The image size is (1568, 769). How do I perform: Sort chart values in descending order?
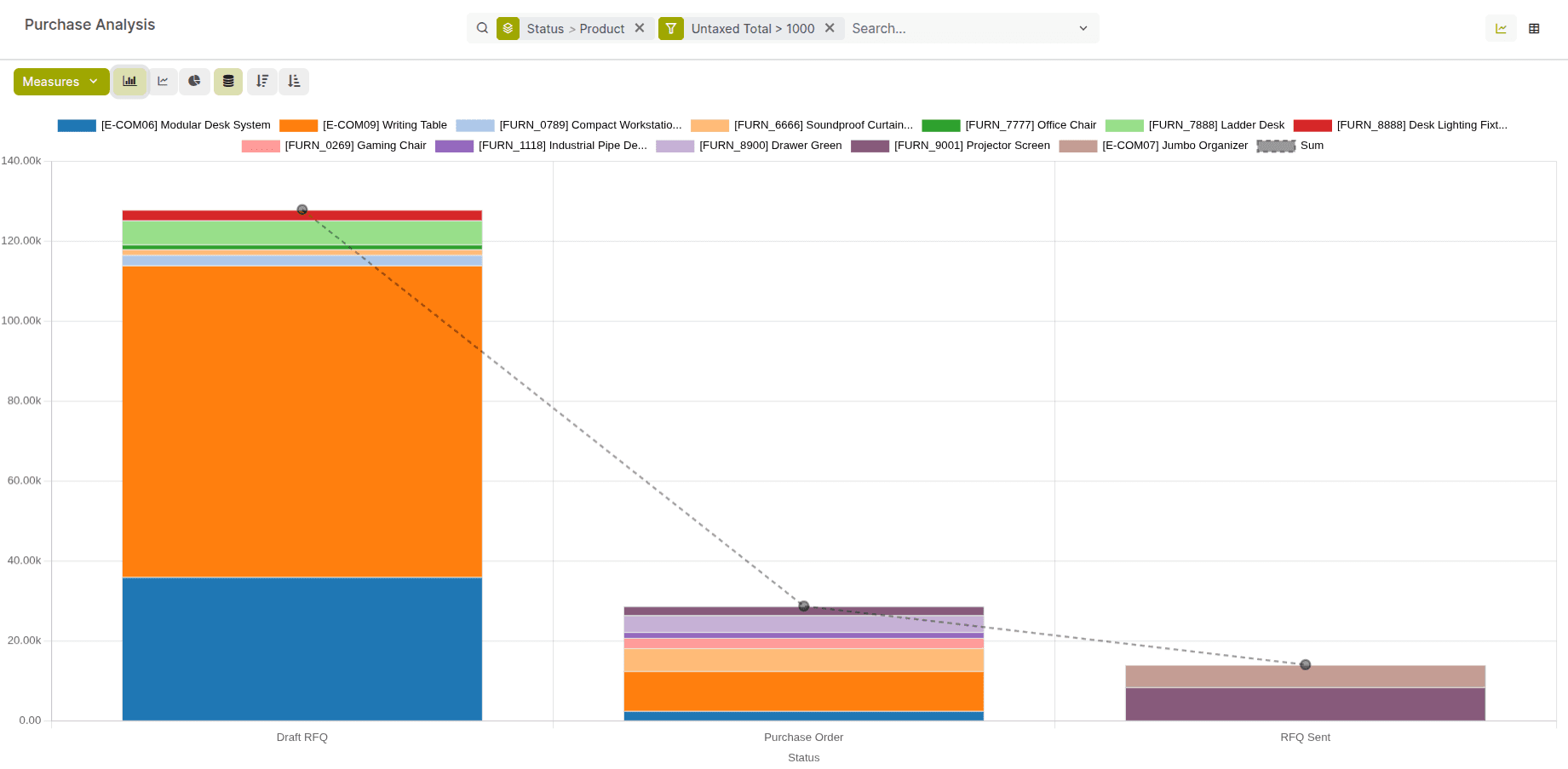pyautogui.click(x=261, y=81)
